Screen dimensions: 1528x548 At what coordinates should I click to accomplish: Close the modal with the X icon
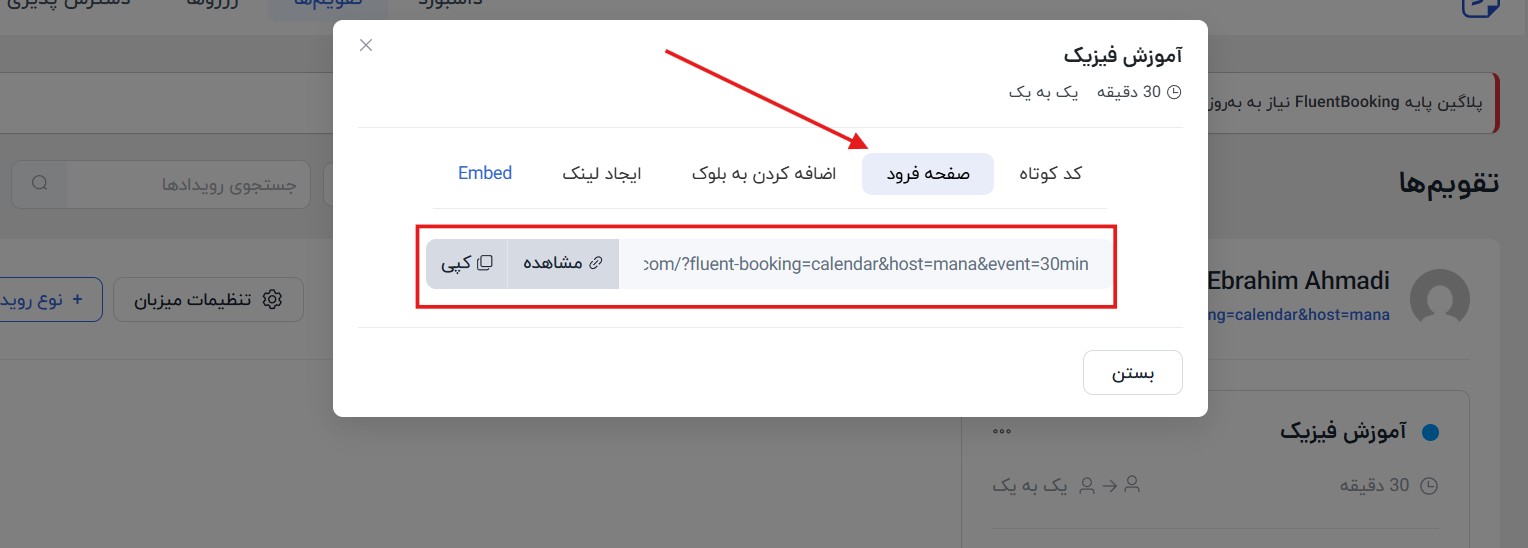366,45
